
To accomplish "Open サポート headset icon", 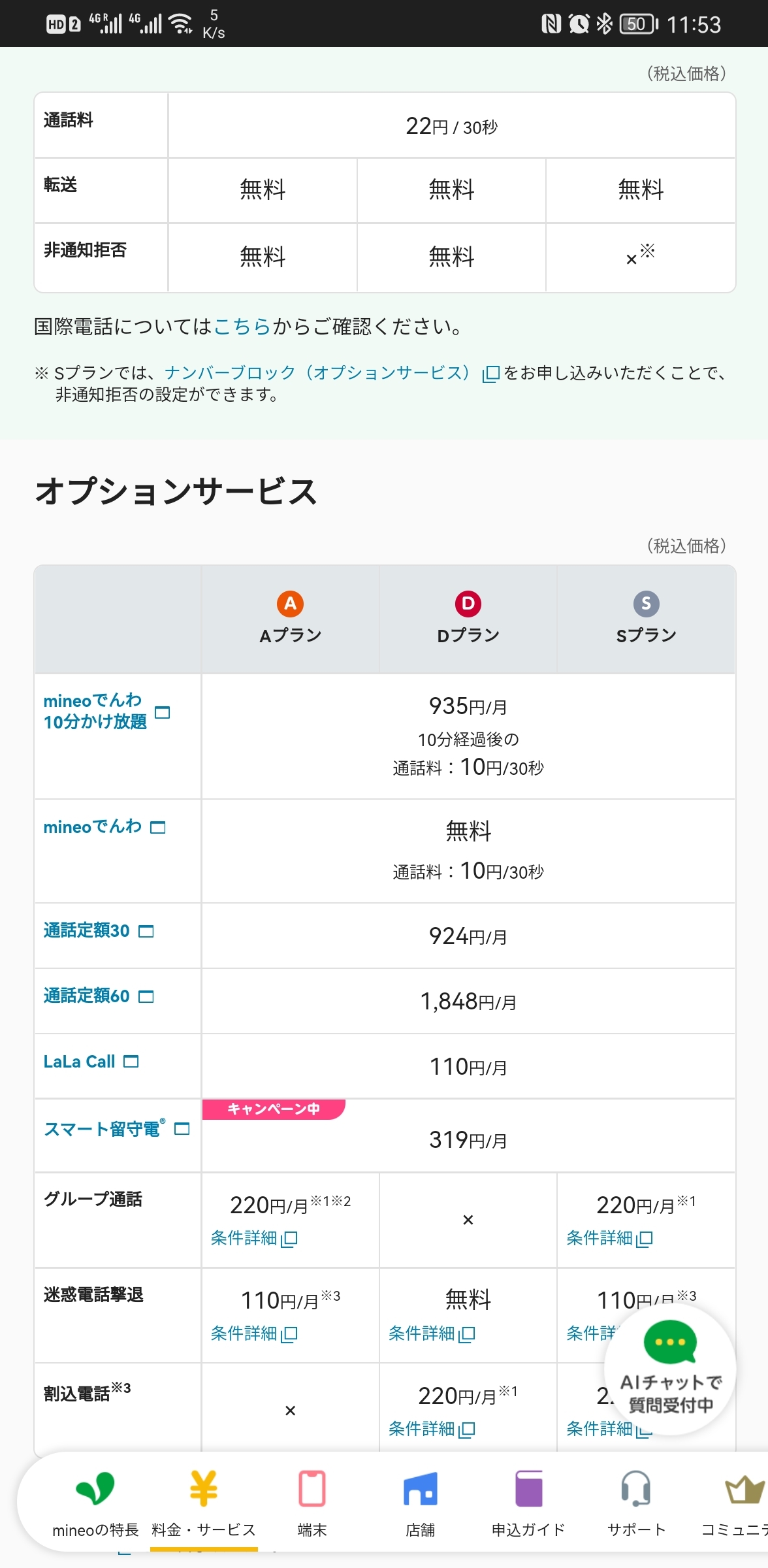I will 636,1490.
